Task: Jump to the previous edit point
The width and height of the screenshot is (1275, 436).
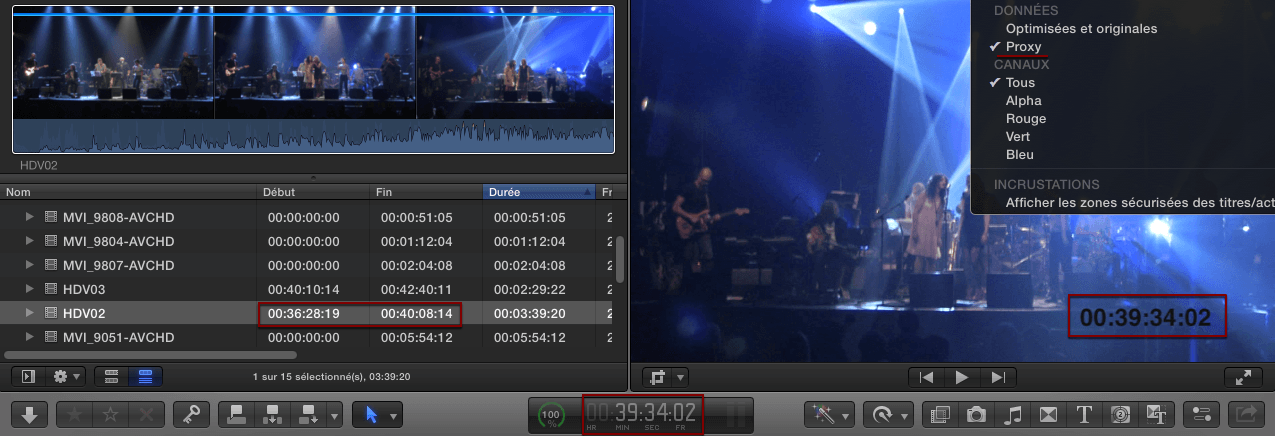Action: click(x=927, y=377)
